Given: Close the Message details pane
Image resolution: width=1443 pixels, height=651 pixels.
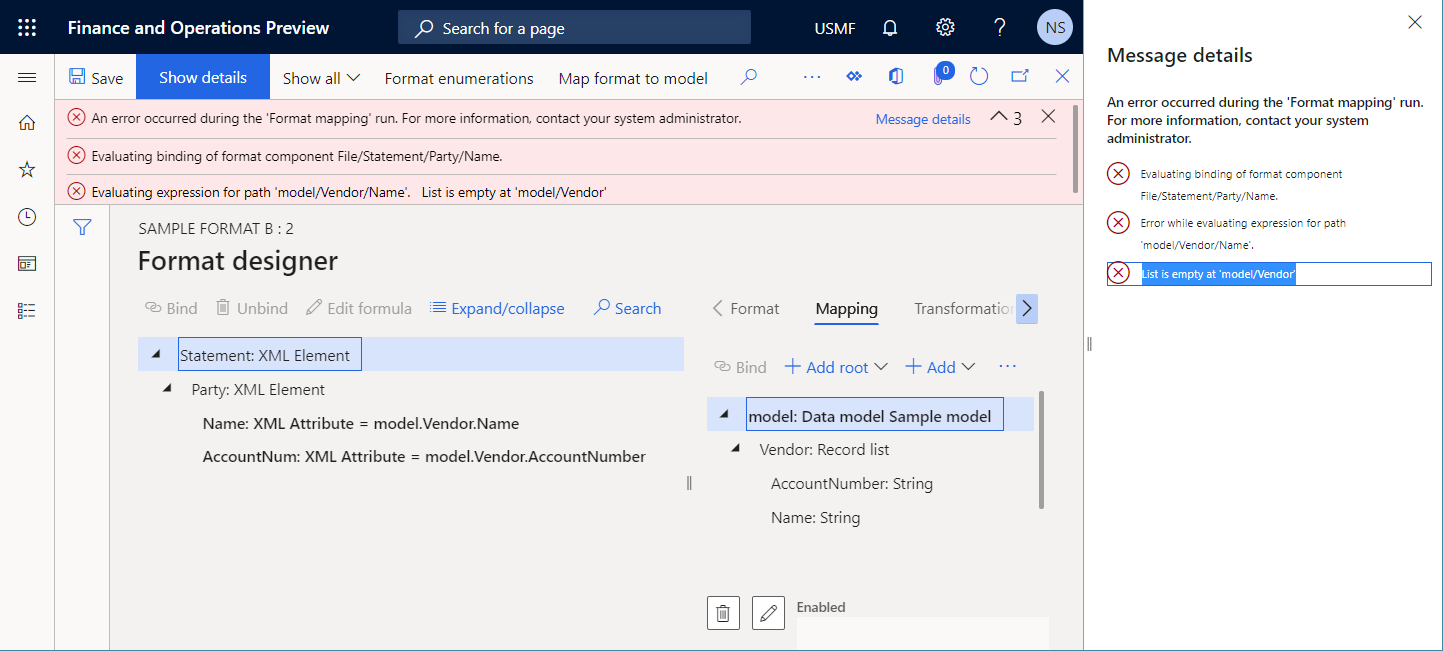Looking at the screenshot, I should (x=1415, y=22).
